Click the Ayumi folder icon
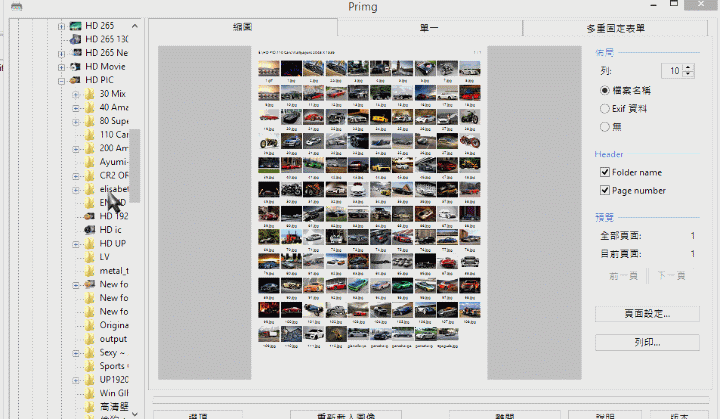 click(90, 162)
